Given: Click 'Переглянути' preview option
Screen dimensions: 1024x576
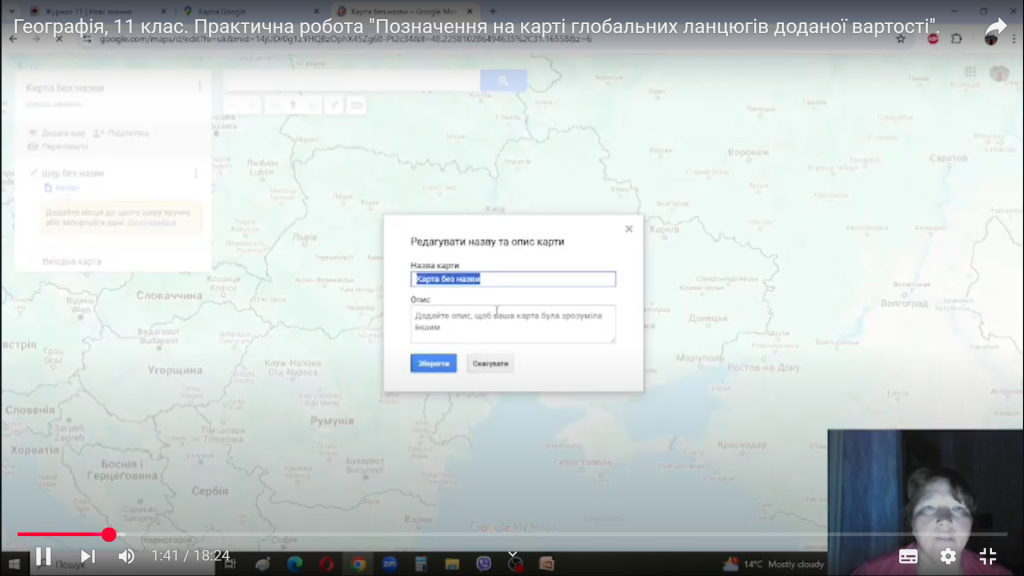Looking at the screenshot, I should coord(58,146).
